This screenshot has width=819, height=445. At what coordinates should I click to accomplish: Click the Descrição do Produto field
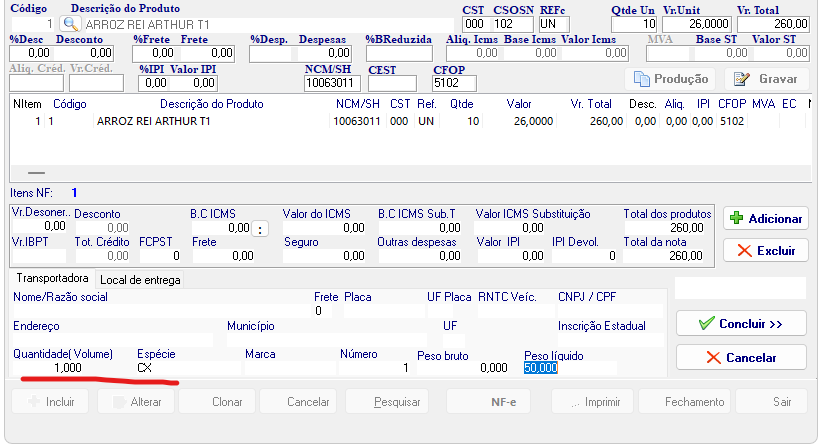click(268, 25)
